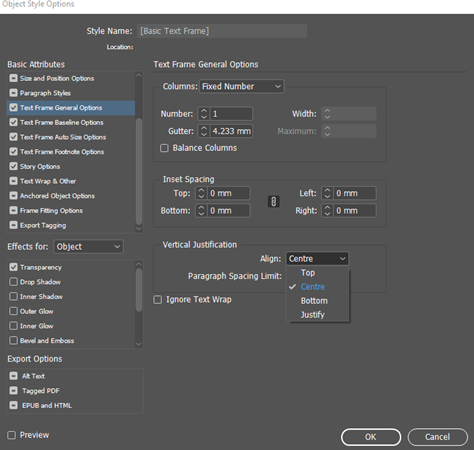474x450 pixels.
Task: Toggle the Size and Position Options state icon
Action: point(13,78)
